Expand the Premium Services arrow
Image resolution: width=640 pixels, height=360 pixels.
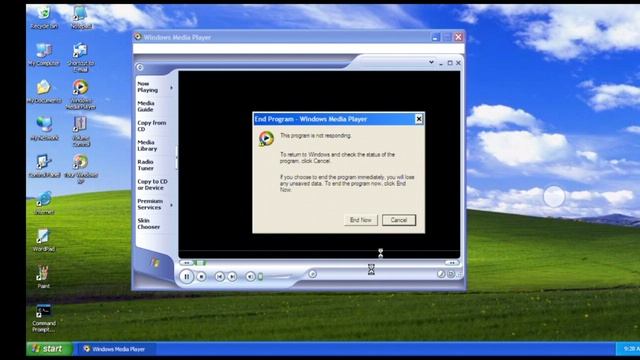[x=171, y=205]
